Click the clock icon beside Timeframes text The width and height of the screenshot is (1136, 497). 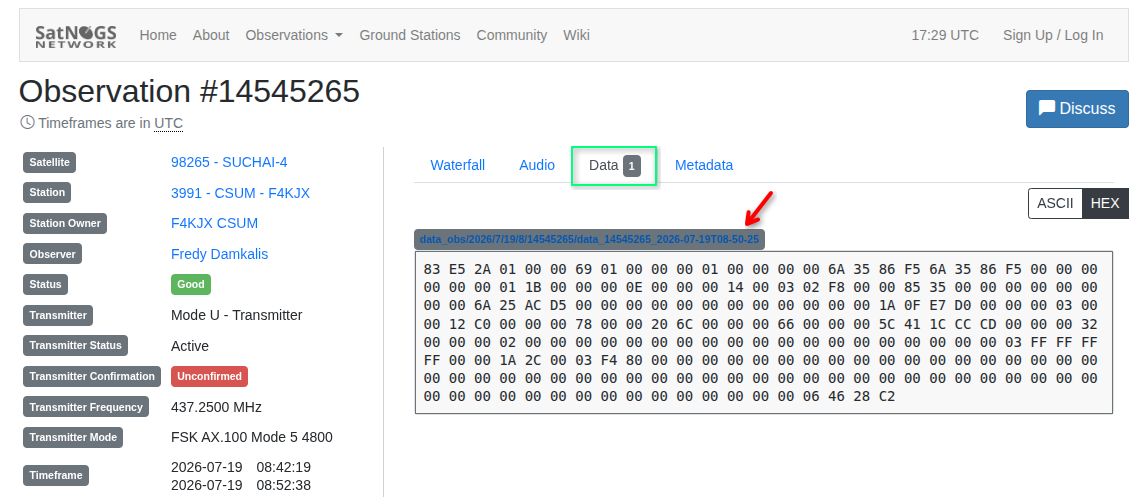pos(27,122)
